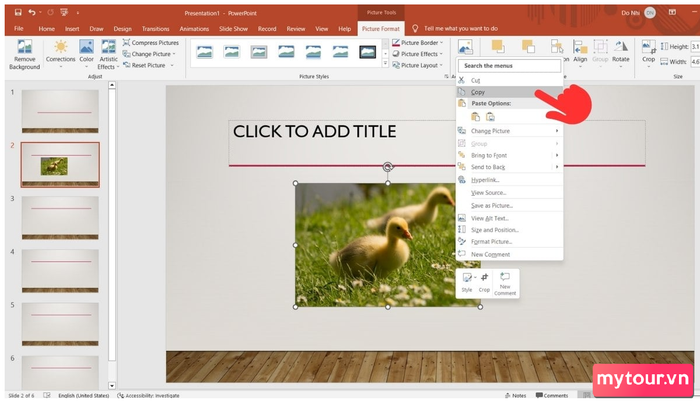Click the Save icon in the quick access toolbar
This screenshot has width=700, height=405.
tap(18, 13)
